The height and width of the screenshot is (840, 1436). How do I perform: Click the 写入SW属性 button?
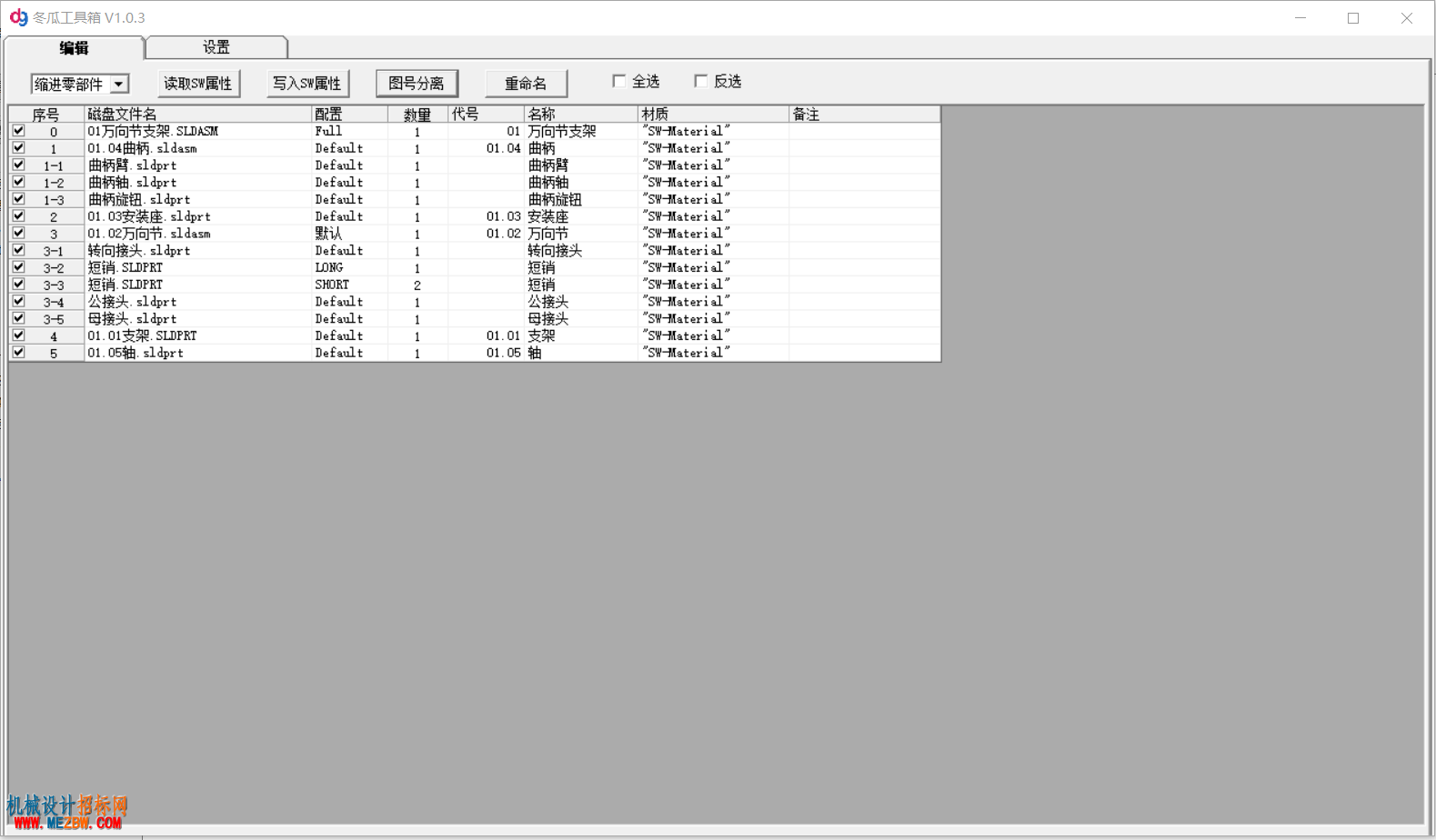307,84
